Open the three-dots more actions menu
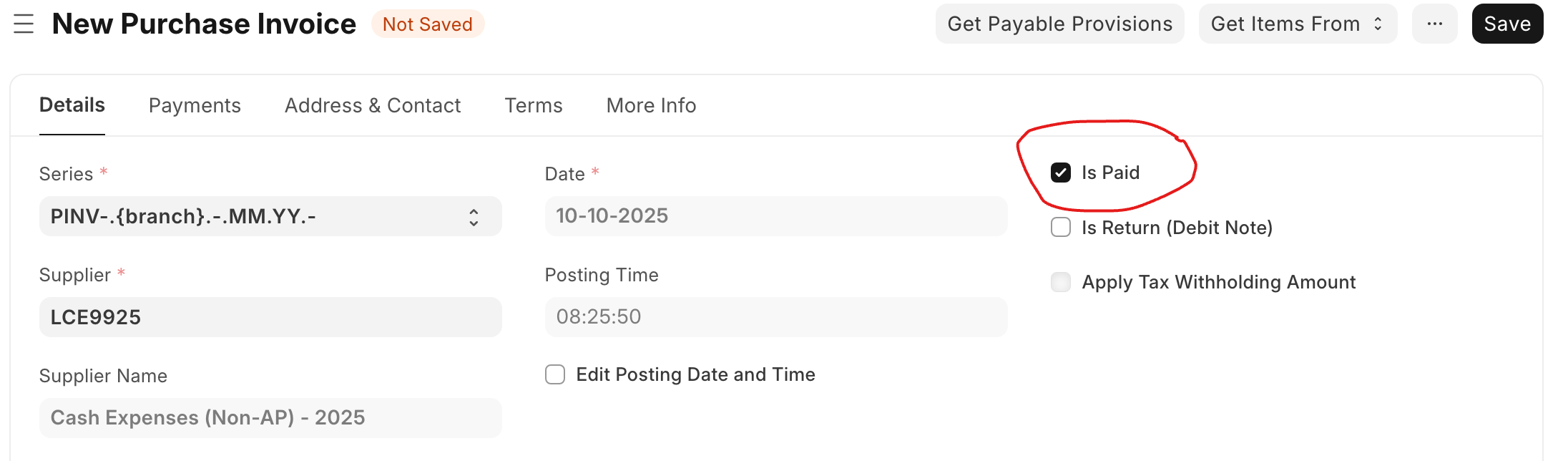 (x=1434, y=24)
